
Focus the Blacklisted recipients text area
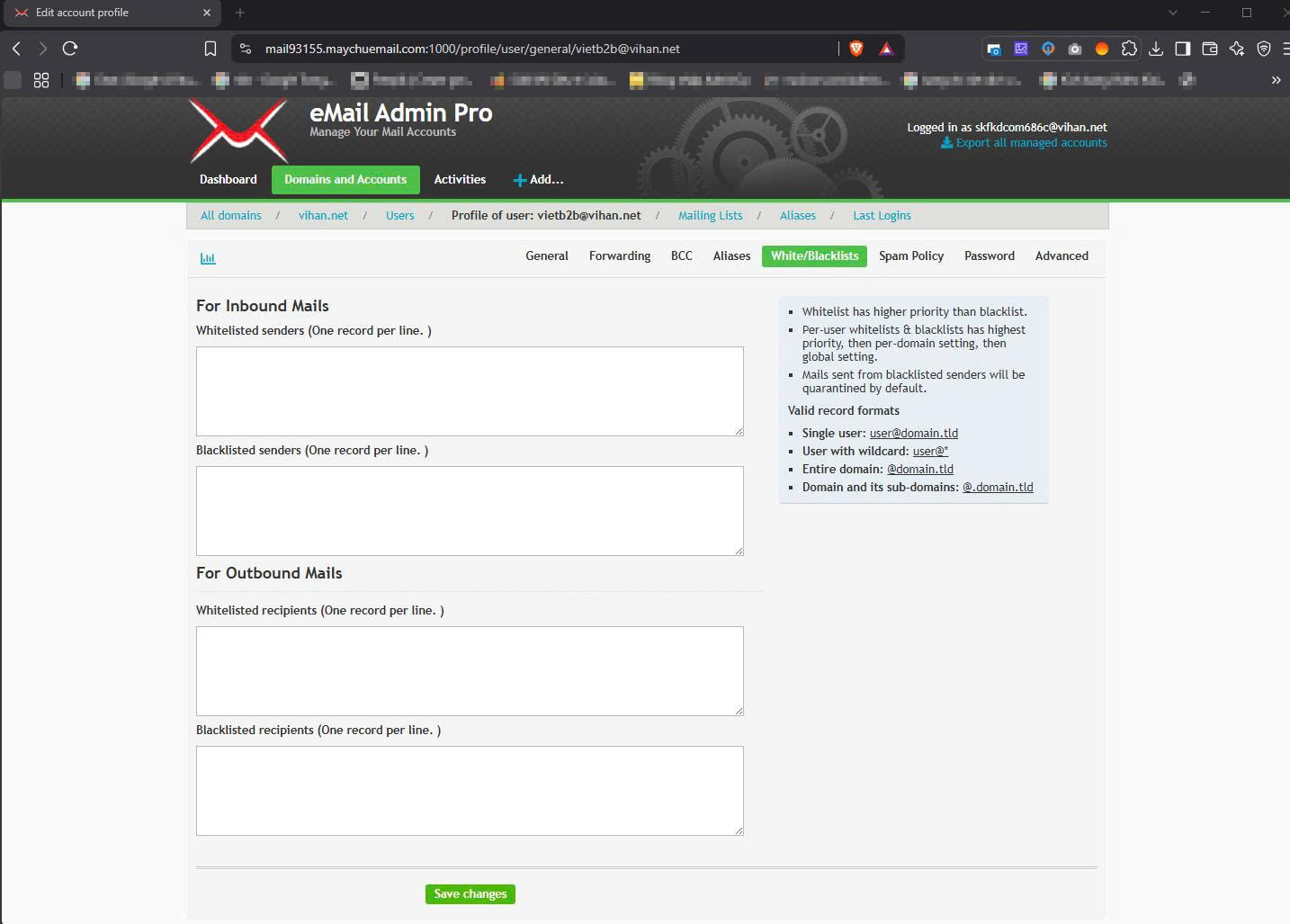point(470,791)
